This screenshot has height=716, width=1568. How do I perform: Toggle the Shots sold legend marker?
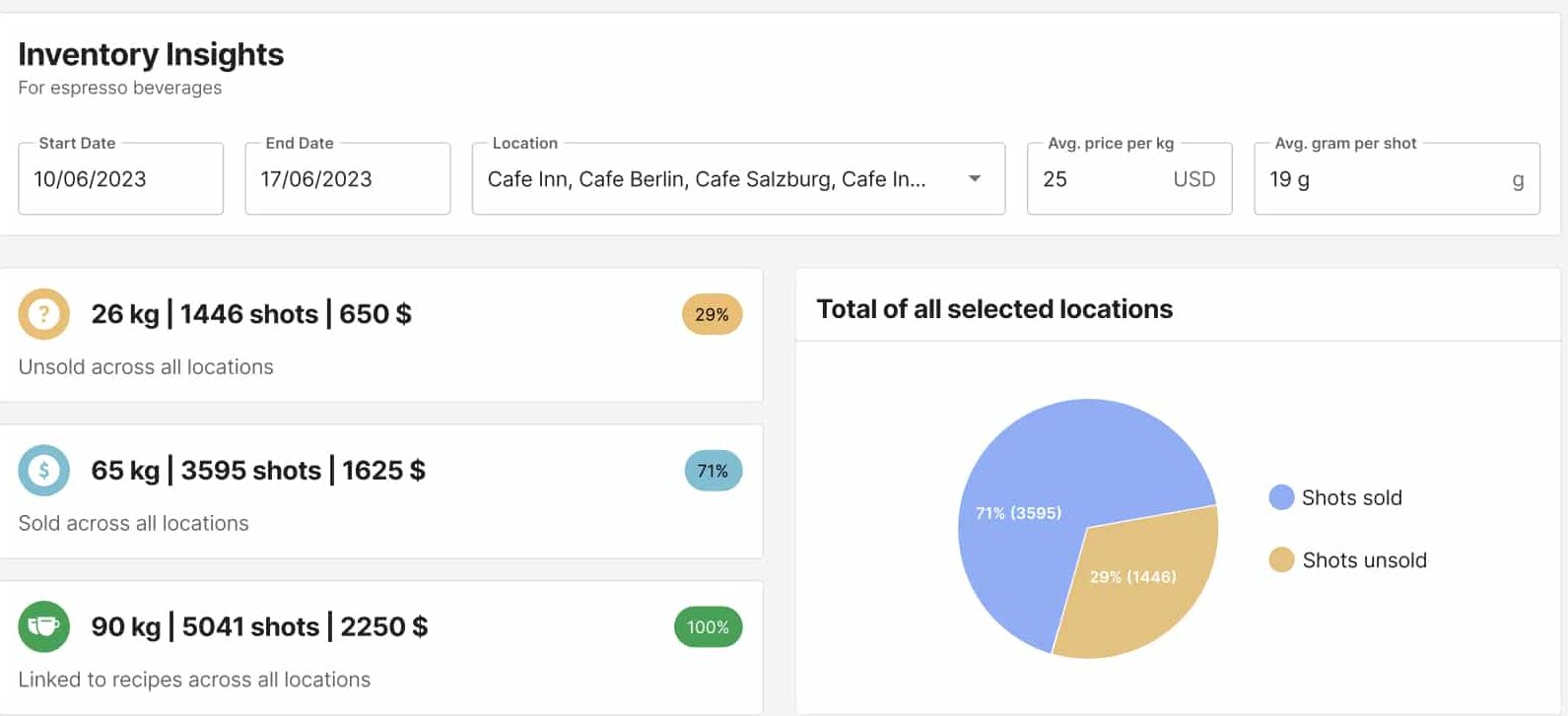(x=1281, y=497)
